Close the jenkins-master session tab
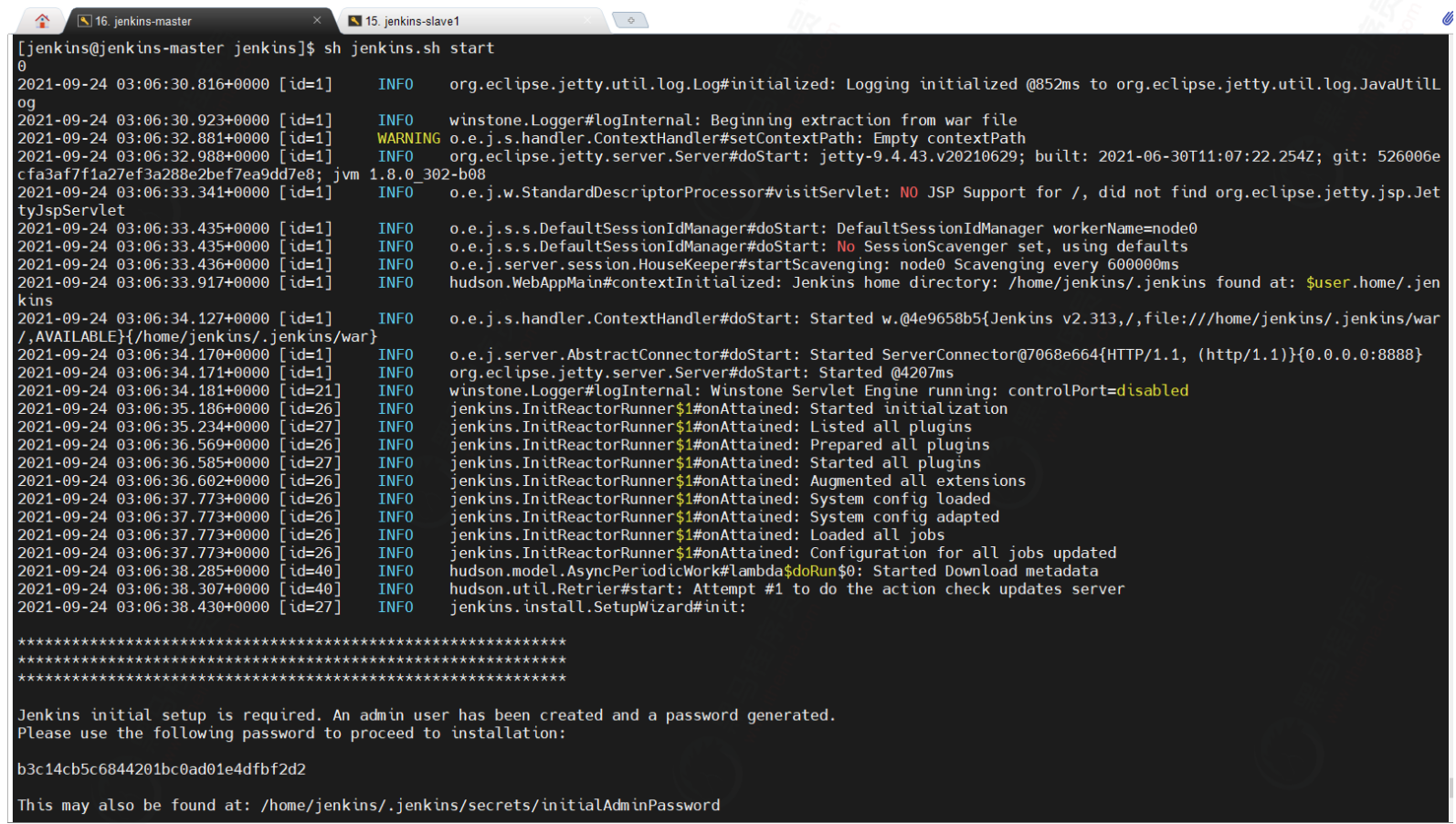 [x=317, y=20]
